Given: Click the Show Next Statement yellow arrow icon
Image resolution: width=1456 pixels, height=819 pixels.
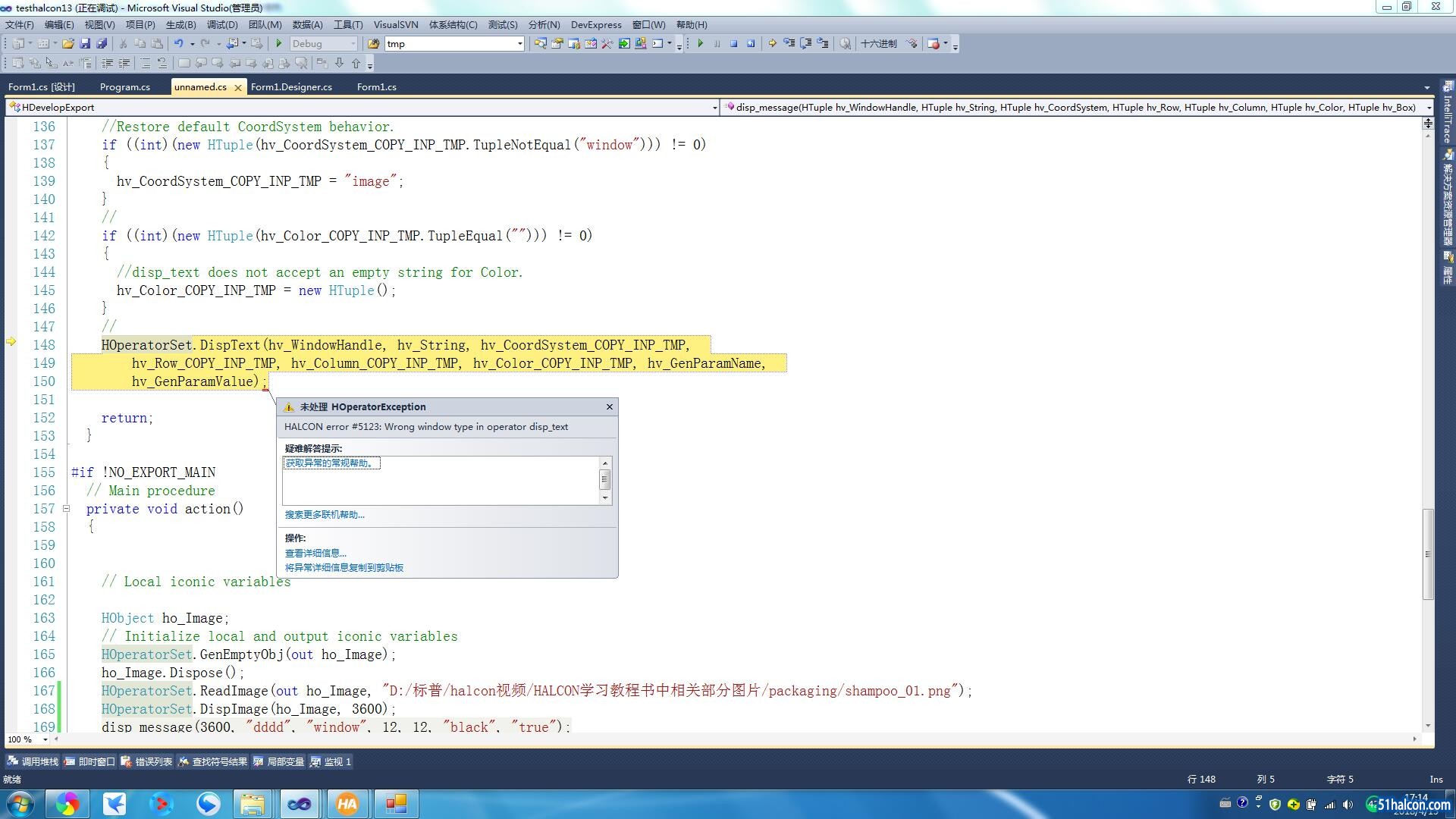Looking at the screenshot, I should (772, 44).
